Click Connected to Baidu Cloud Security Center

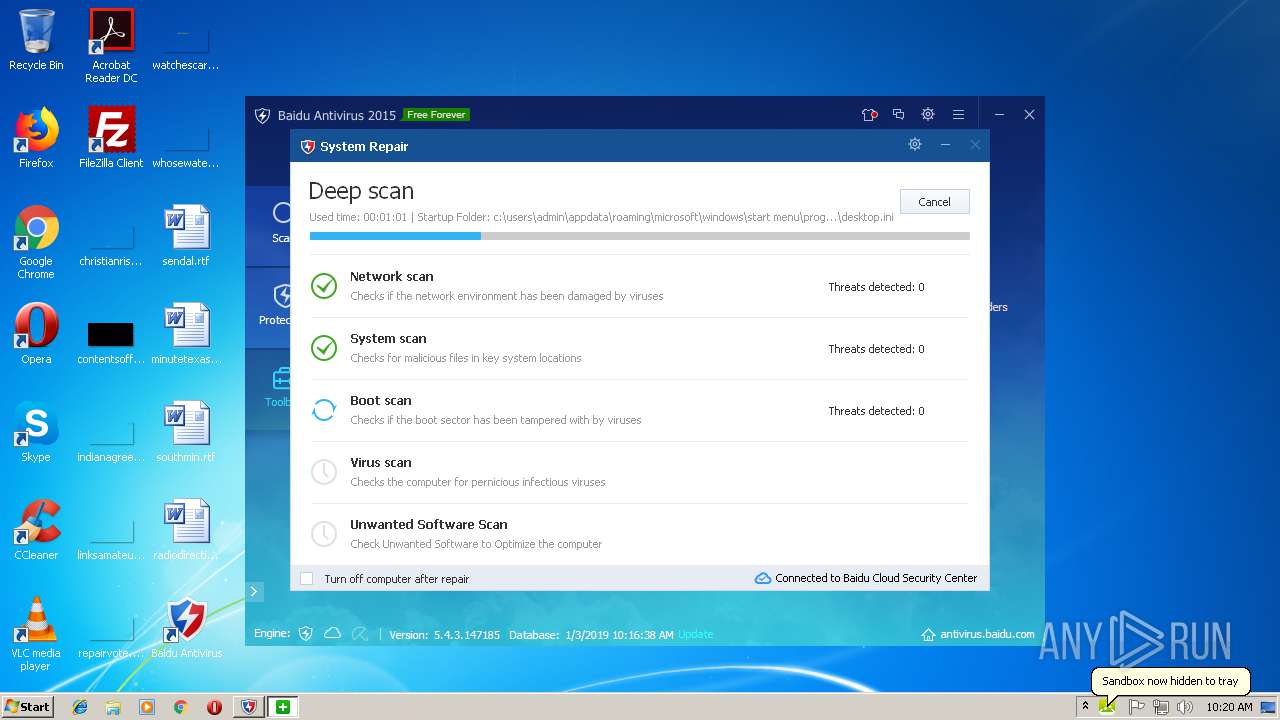[876, 578]
